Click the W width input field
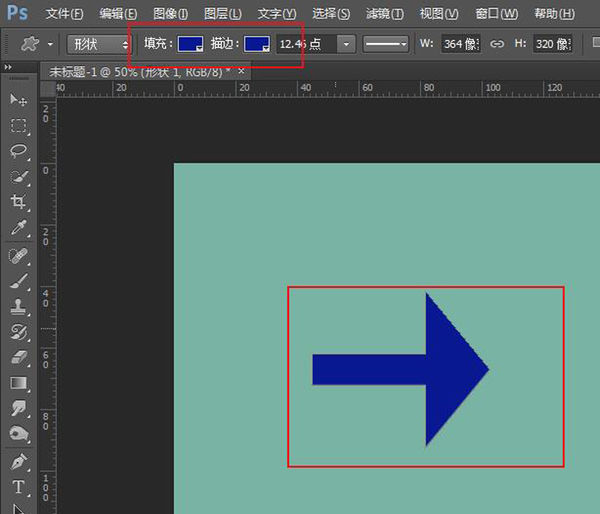Viewport: 600px width, 514px height. pos(461,44)
